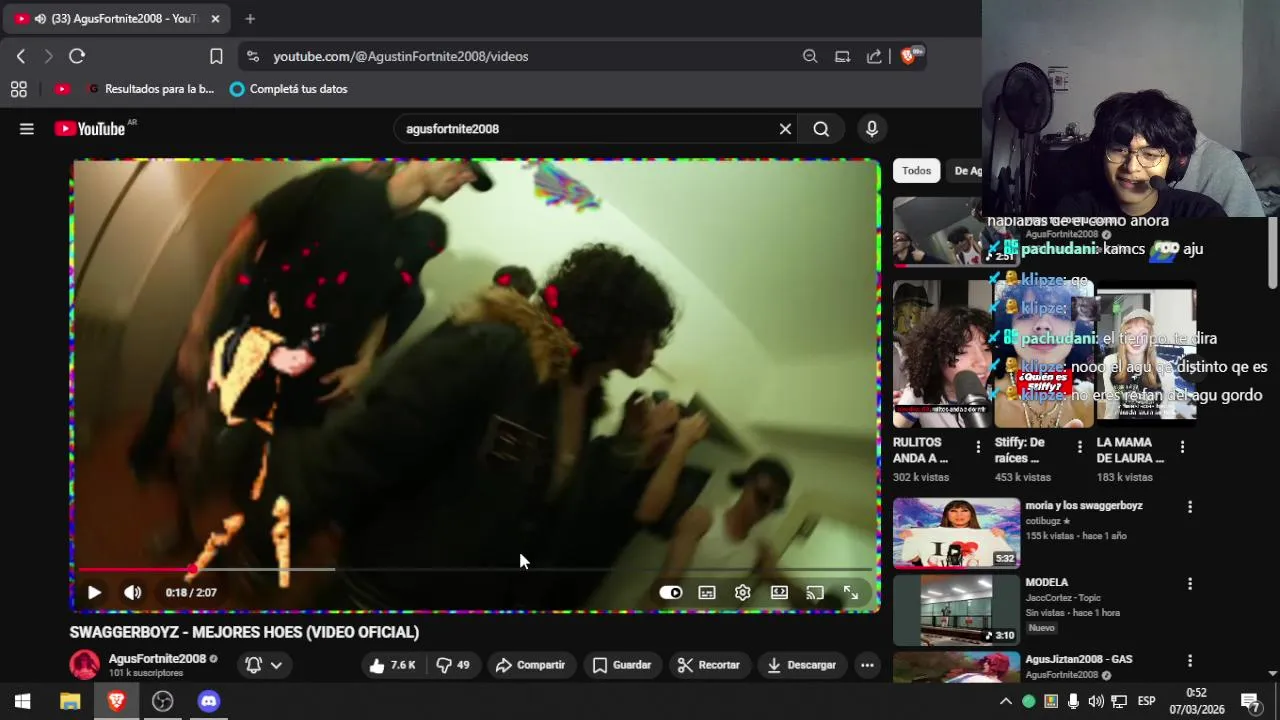Open the tray speaker volume icon
The image size is (1280, 720).
(1096, 701)
